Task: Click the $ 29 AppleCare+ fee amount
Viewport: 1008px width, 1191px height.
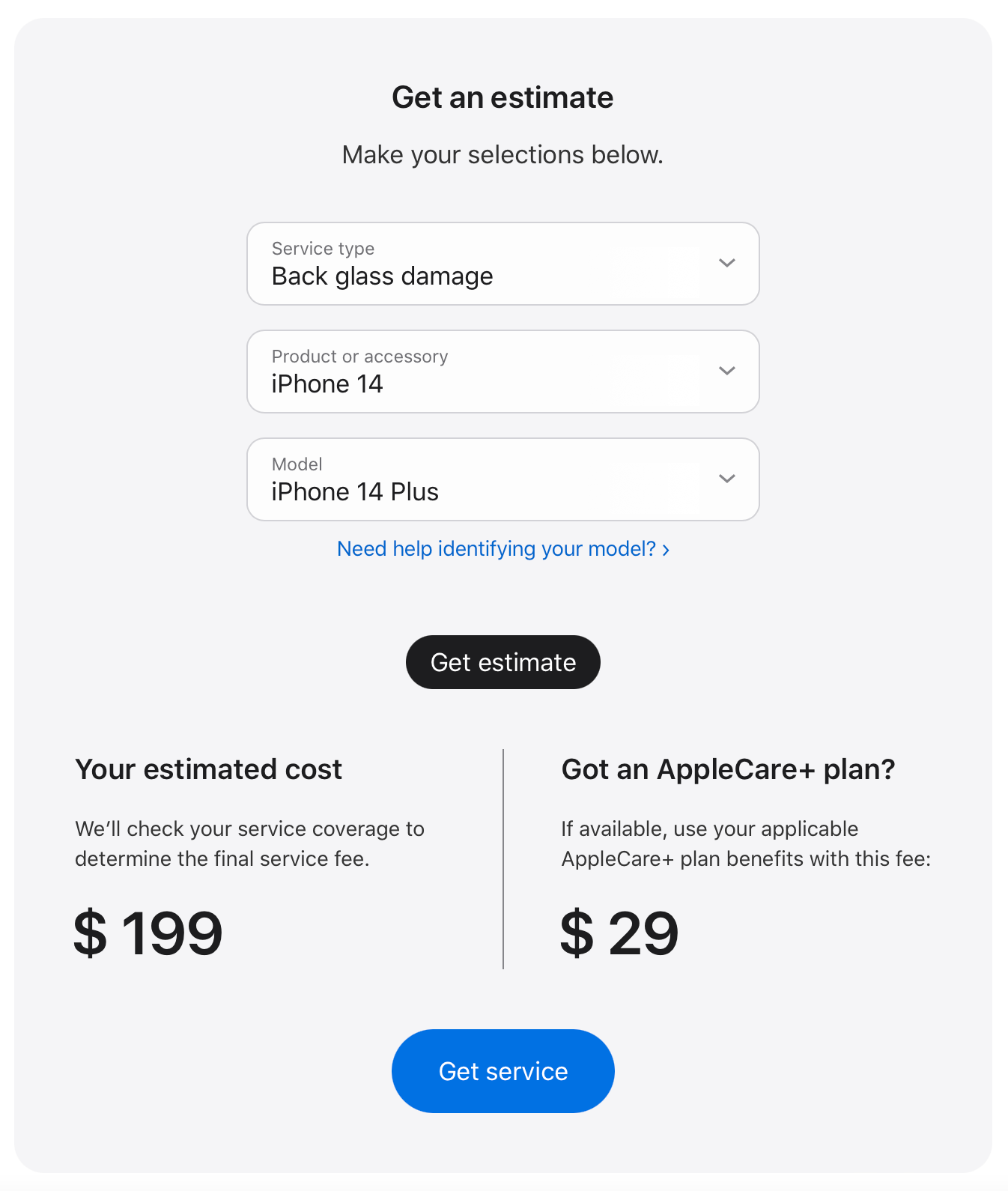Action: [619, 933]
